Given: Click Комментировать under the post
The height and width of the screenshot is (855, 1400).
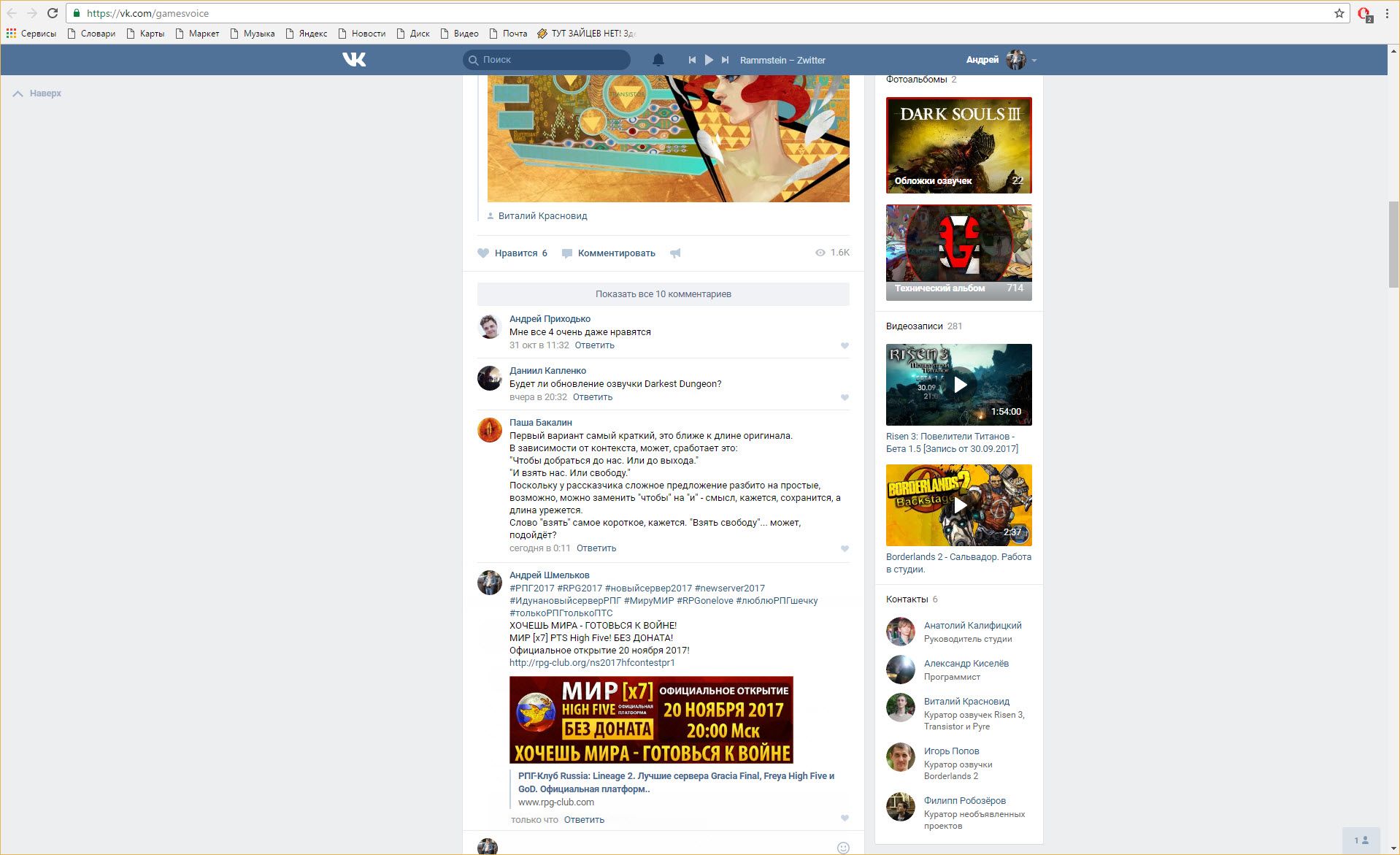Looking at the screenshot, I should [609, 253].
